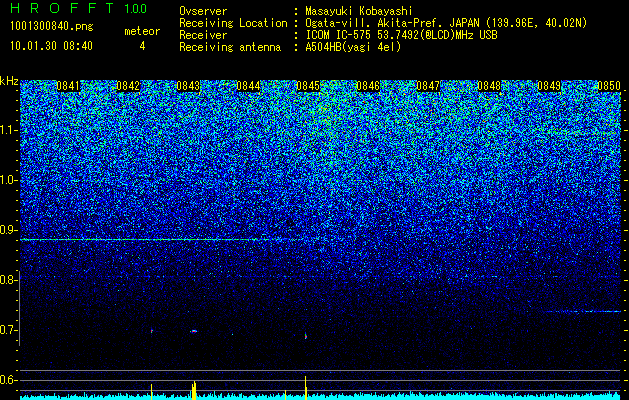Click the antenna text A504HB(yagi 4el)
The image size is (629, 400).
pyautogui.click(x=353, y=47)
